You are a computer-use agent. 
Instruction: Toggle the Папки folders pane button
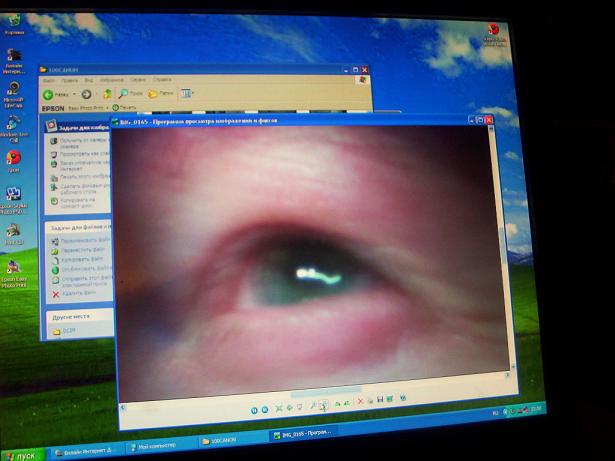coord(160,93)
